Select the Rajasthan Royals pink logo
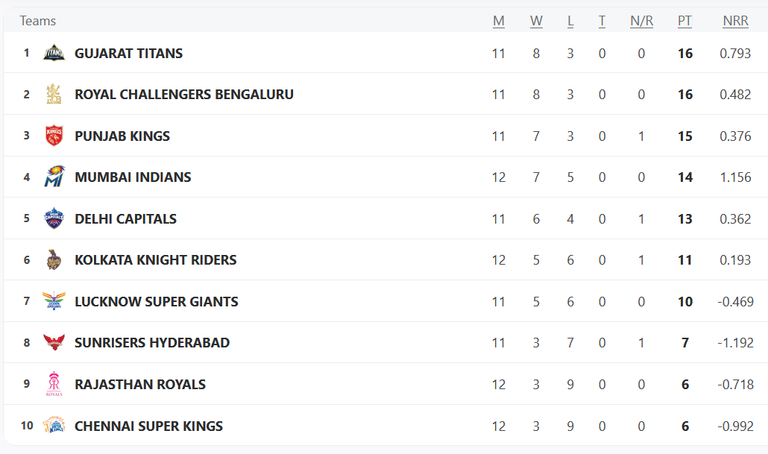Viewport: 768px width, 454px height. click(54, 384)
